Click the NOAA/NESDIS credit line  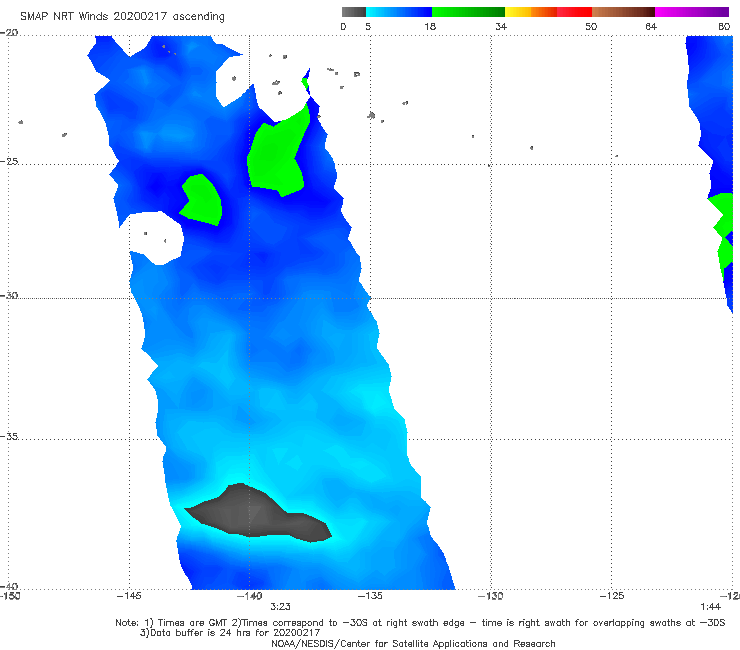click(413, 643)
